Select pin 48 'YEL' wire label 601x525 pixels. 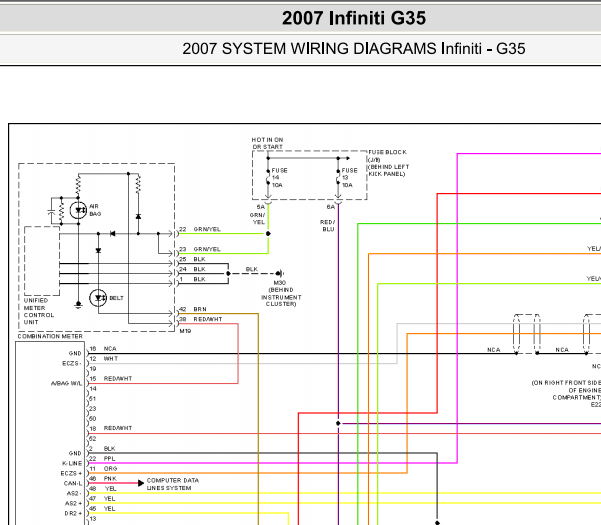tap(110, 488)
